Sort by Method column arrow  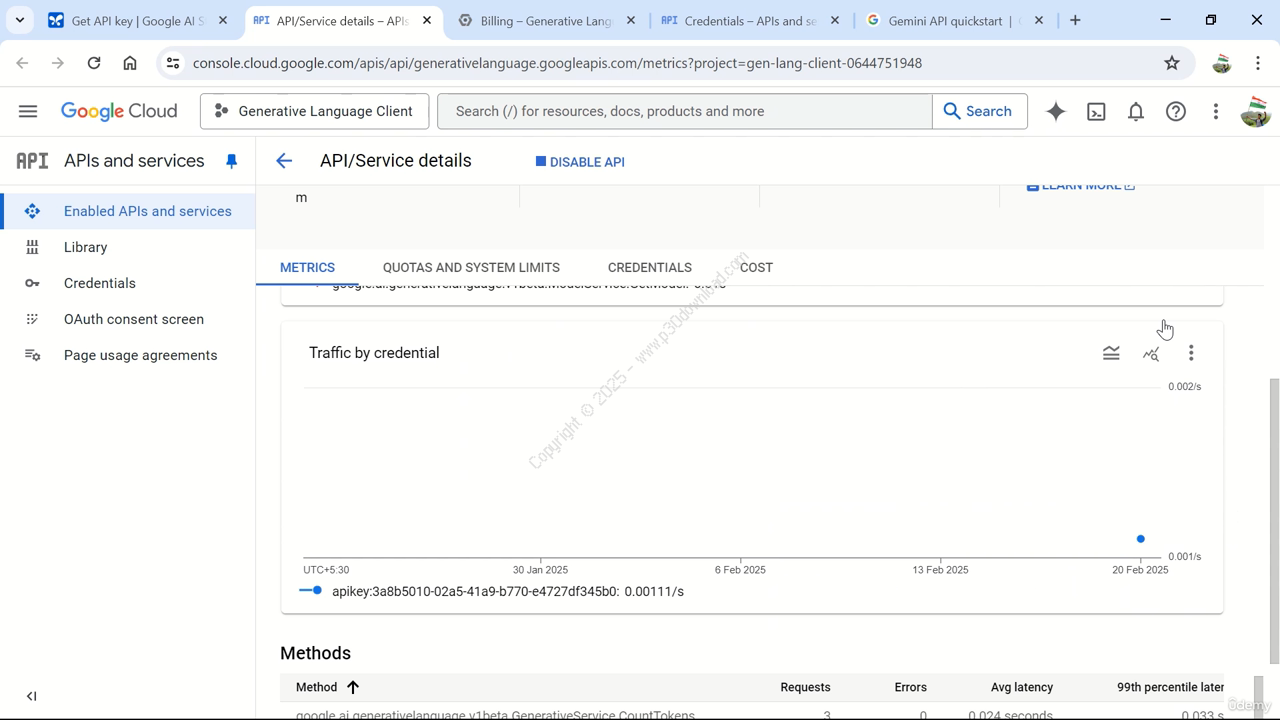coord(353,687)
